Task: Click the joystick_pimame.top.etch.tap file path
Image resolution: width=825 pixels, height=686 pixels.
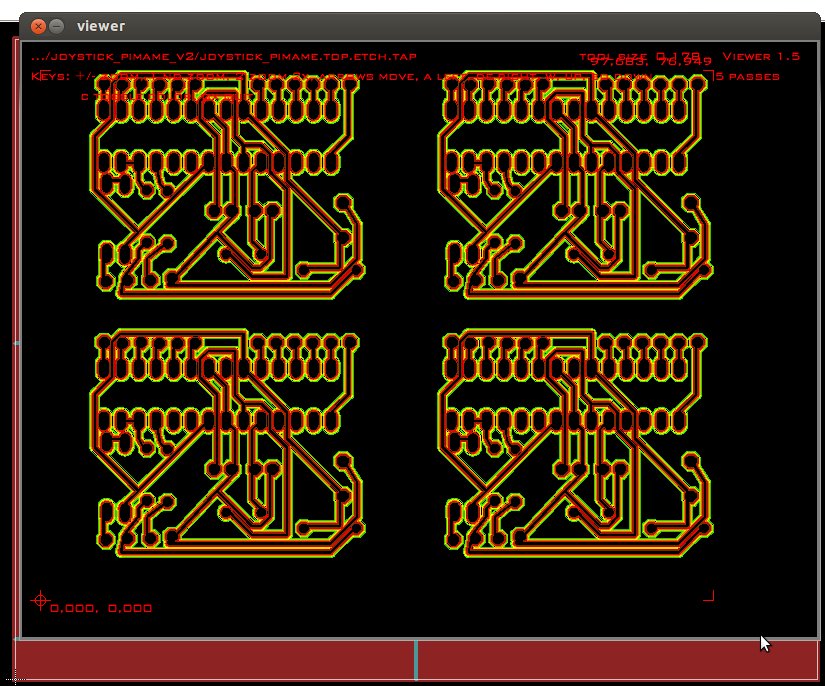Action: pos(223,57)
